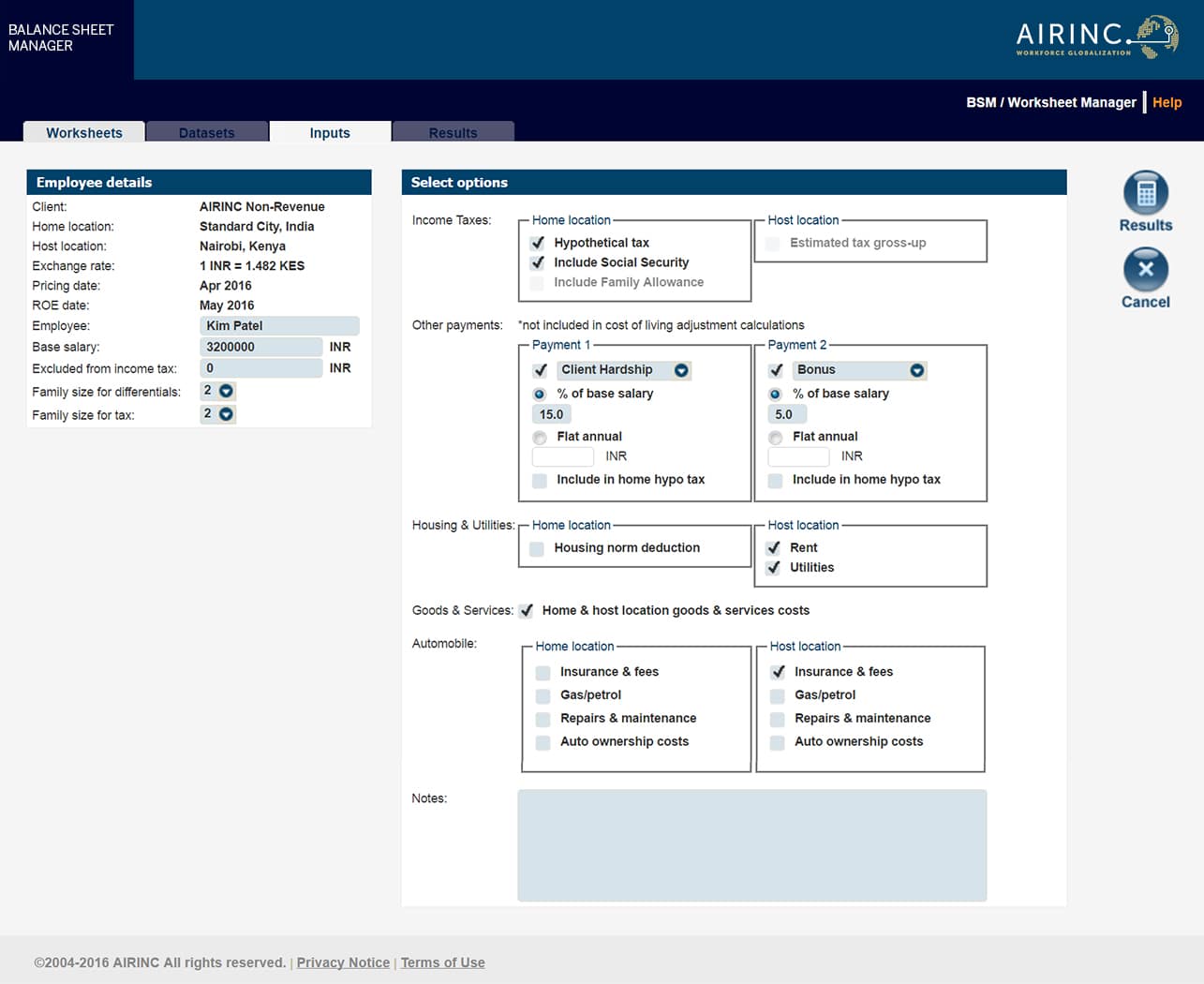Click the ROE date May 2016
This screenshot has height=984, width=1204.
227,306
